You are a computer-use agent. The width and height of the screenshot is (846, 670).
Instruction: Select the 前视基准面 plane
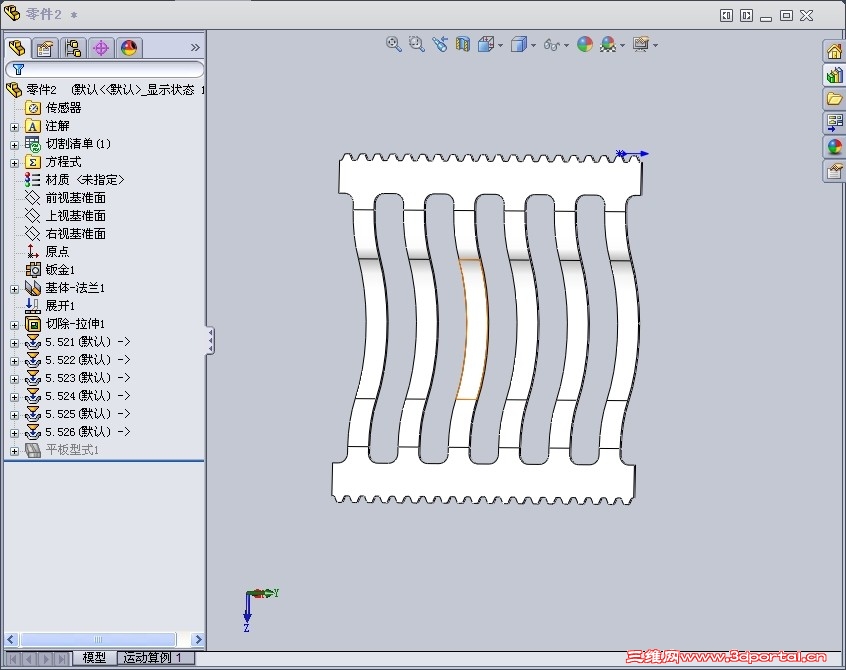pyautogui.click(x=76, y=198)
